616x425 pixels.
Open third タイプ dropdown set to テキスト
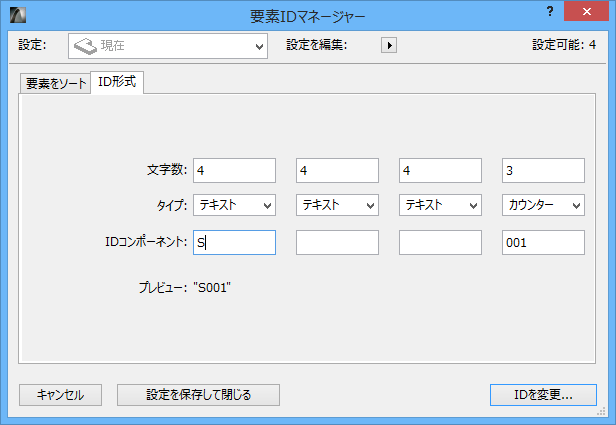click(x=440, y=205)
